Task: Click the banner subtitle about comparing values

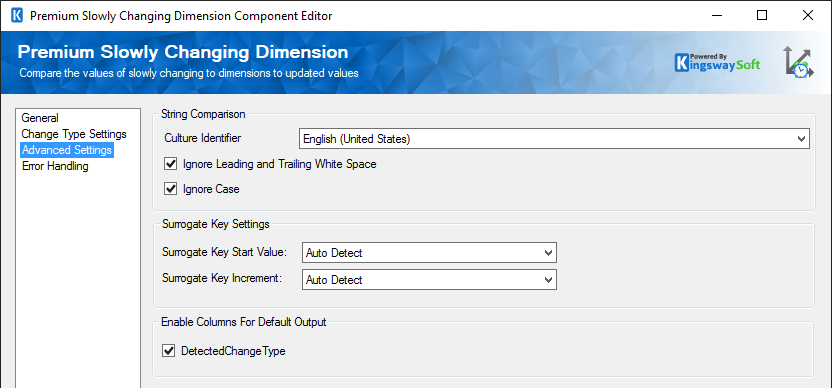Action: [x=189, y=73]
